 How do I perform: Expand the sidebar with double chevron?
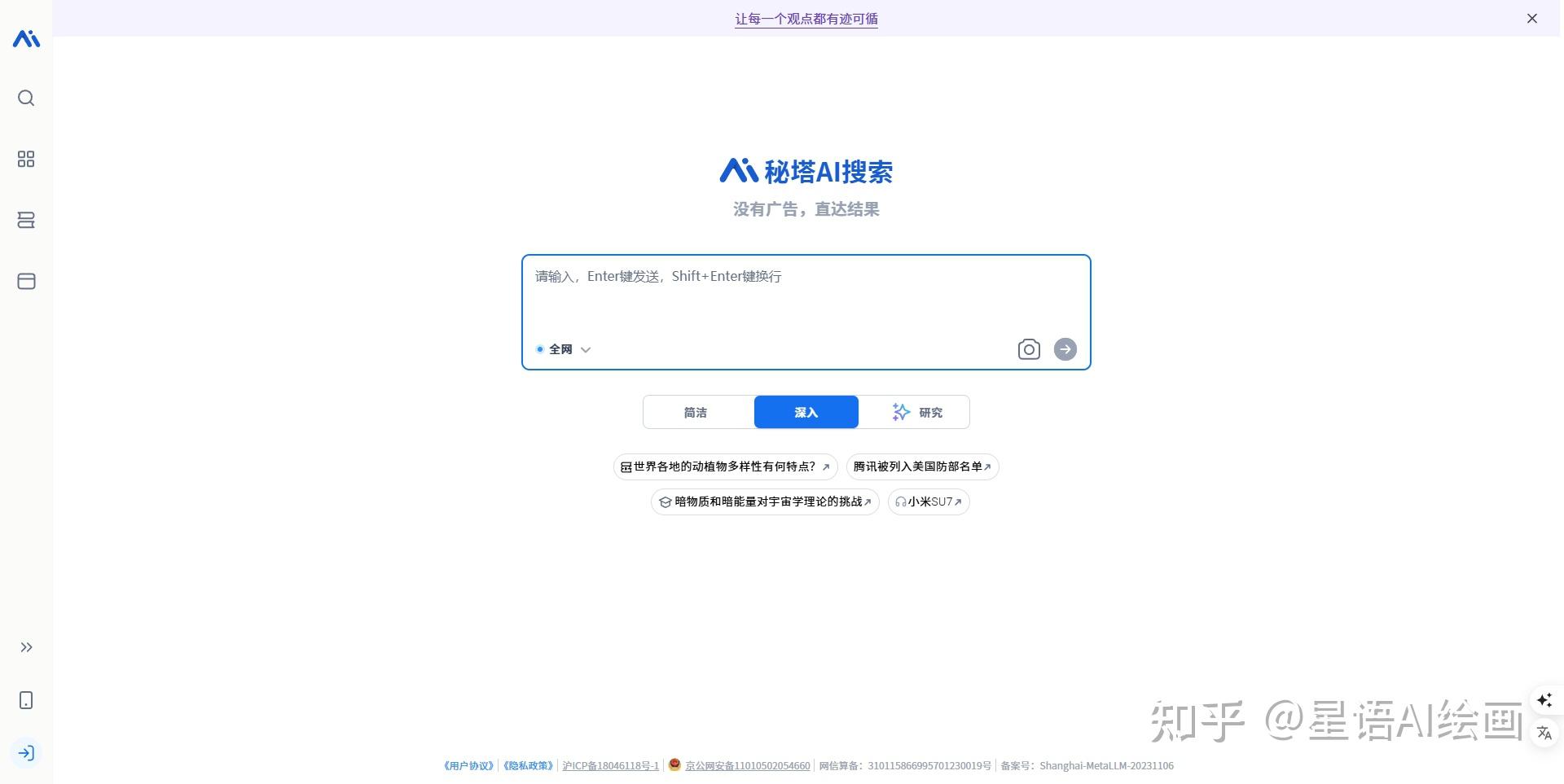tap(26, 647)
